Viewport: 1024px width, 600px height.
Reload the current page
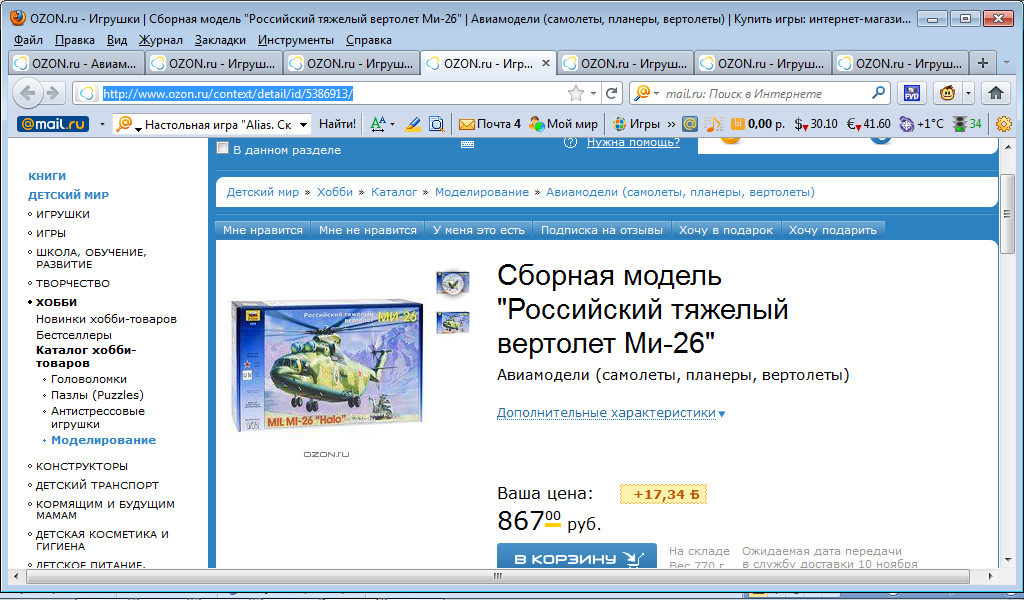pyautogui.click(x=611, y=93)
